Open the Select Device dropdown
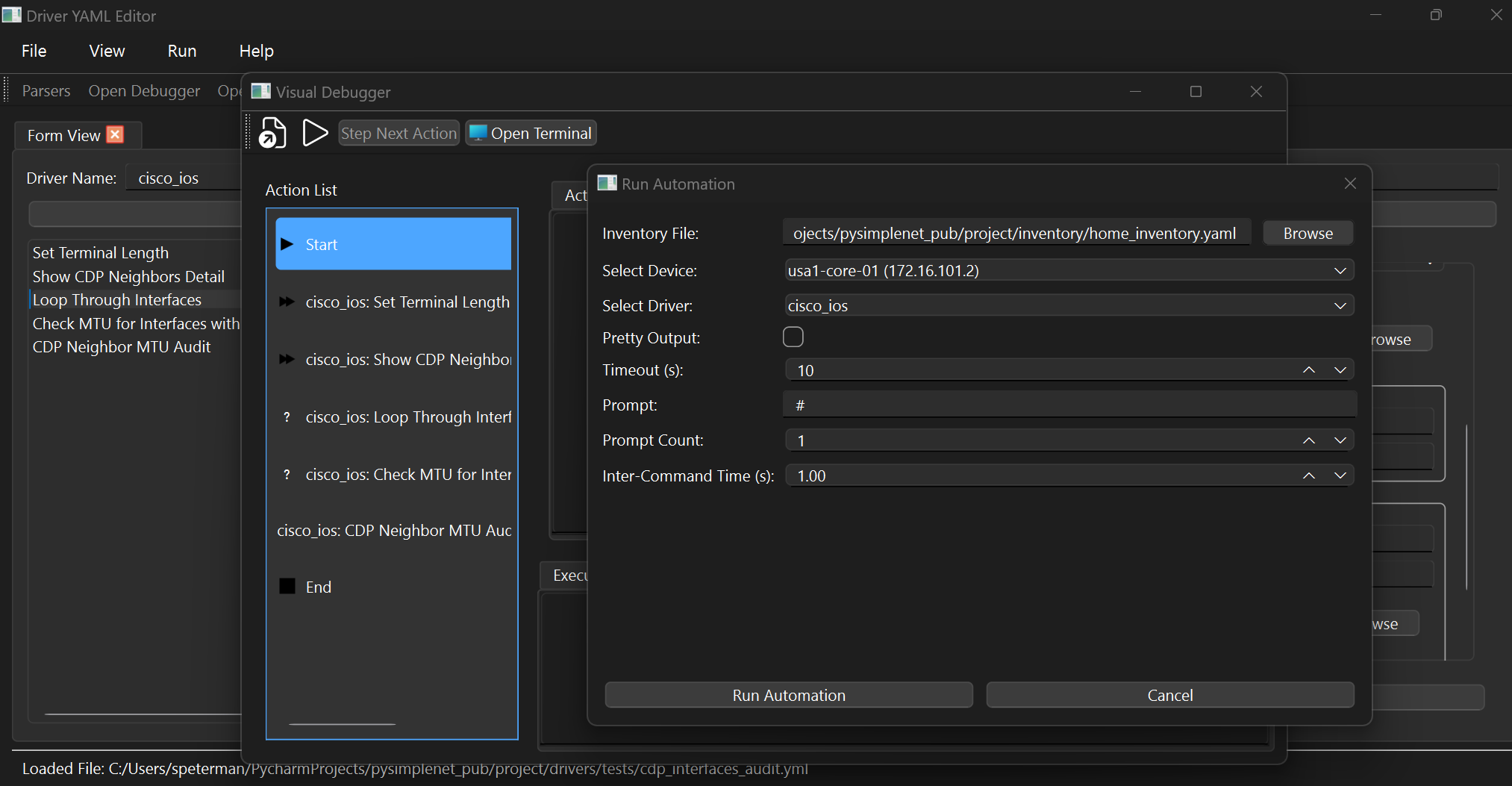Screen dimensions: 1512x786 click(1340, 270)
